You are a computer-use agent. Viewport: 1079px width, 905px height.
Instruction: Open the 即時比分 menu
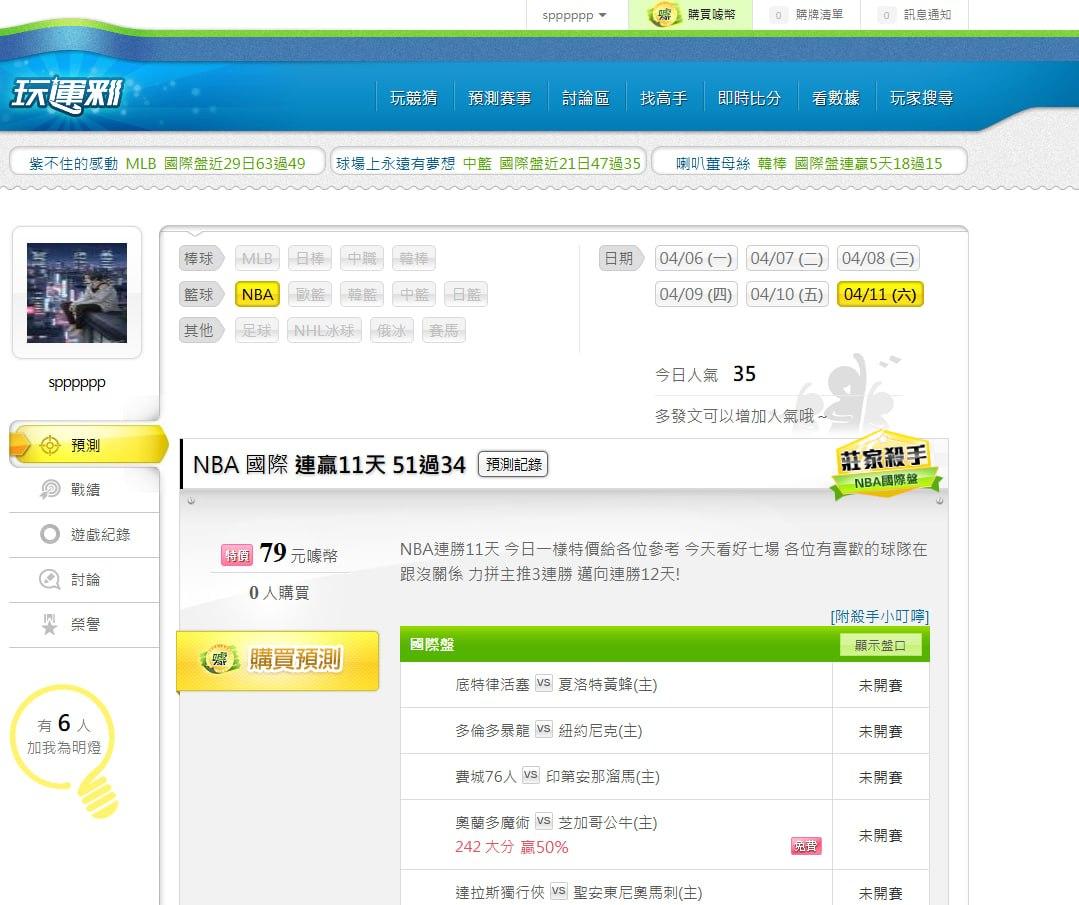tap(749, 98)
